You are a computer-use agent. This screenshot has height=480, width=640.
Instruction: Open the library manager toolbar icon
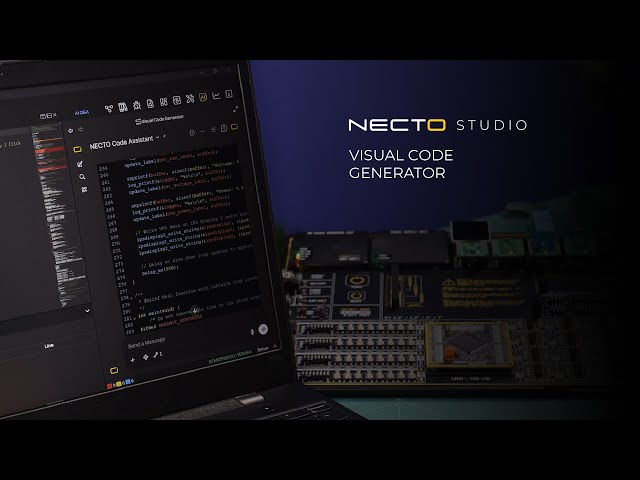tap(122, 107)
